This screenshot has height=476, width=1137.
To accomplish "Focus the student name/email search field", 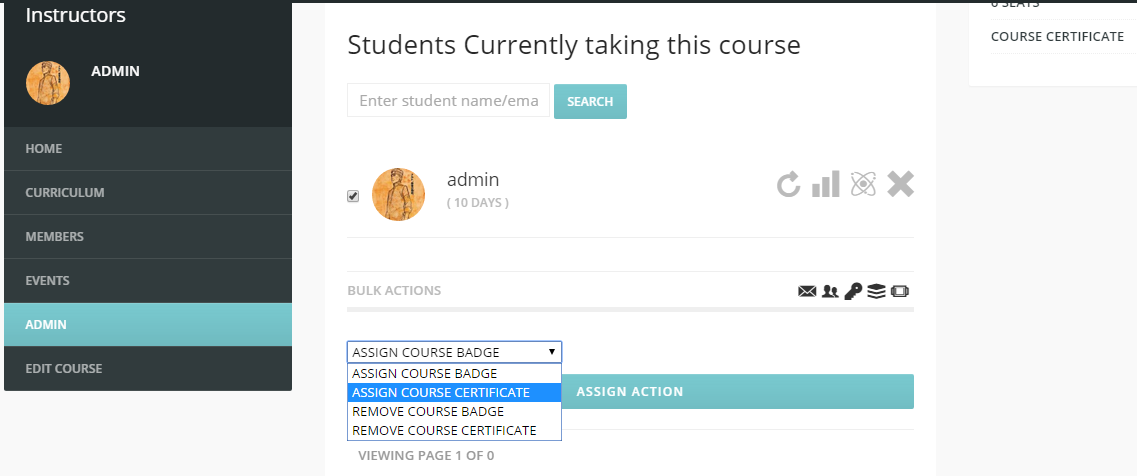I will (448, 100).
